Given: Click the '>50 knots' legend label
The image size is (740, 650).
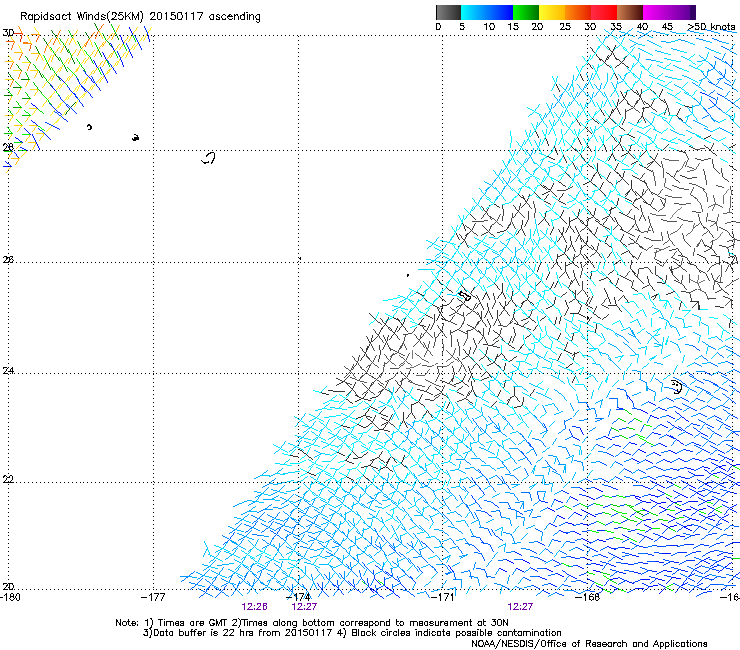Looking at the screenshot, I should (x=712, y=27).
